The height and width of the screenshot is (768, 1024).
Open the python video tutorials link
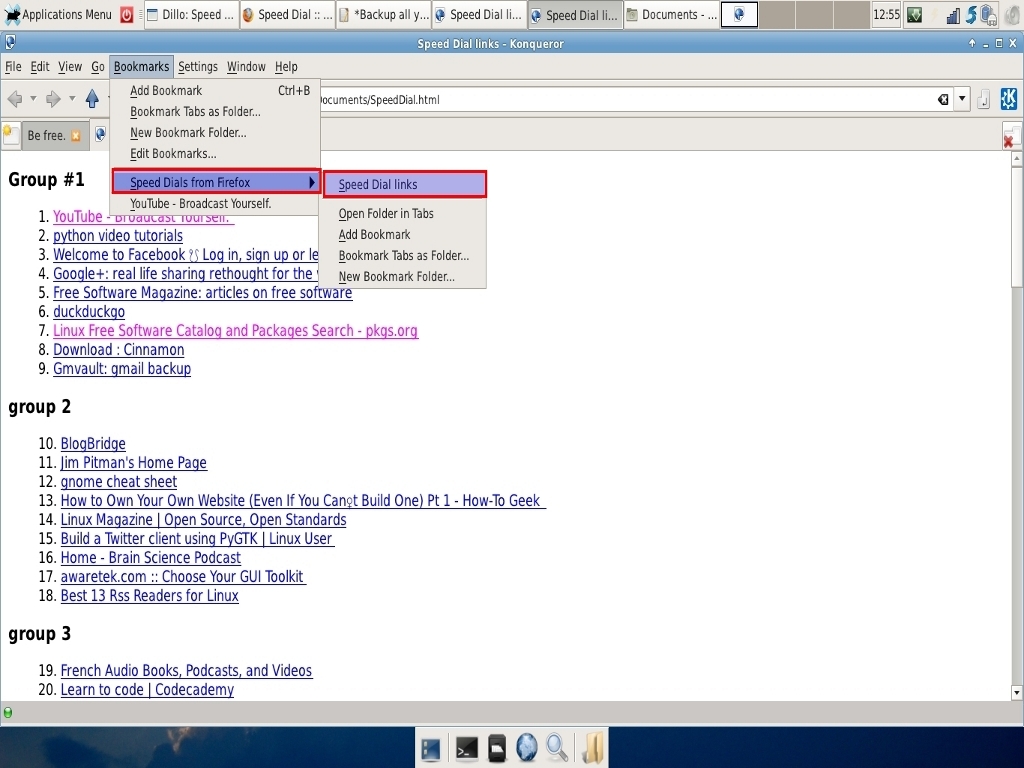[x=118, y=236]
